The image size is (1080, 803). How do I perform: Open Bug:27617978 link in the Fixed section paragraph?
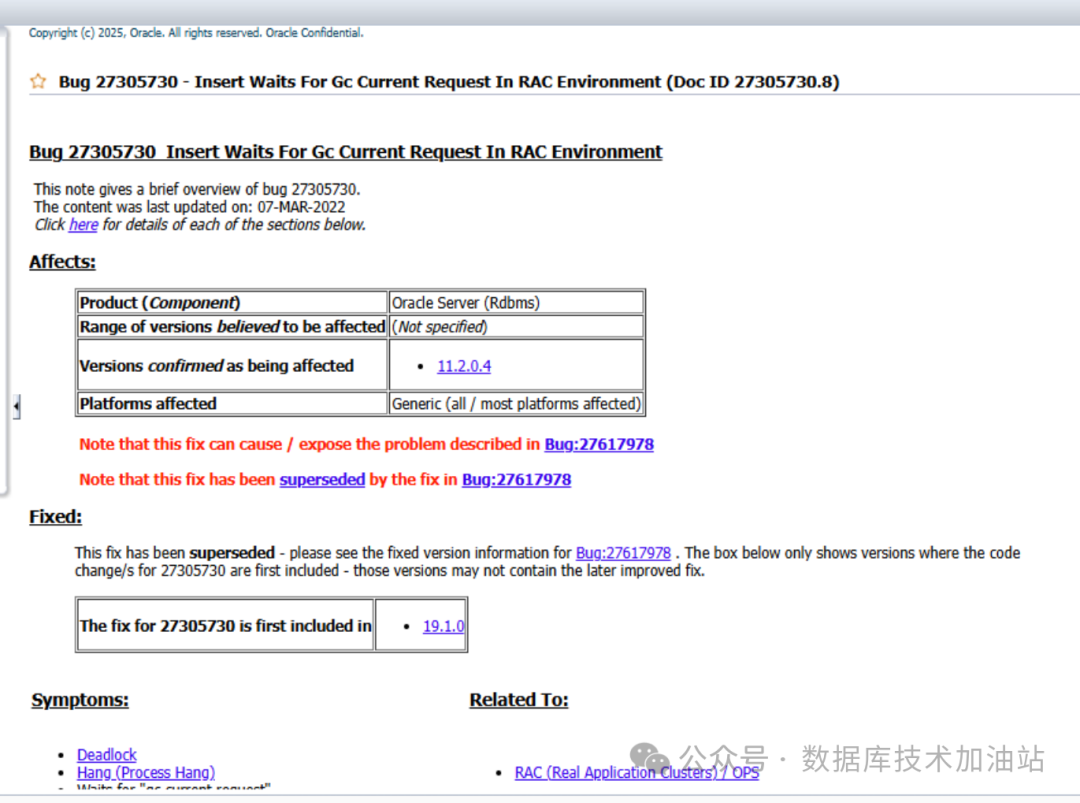pyautogui.click(x=623, y=553)
